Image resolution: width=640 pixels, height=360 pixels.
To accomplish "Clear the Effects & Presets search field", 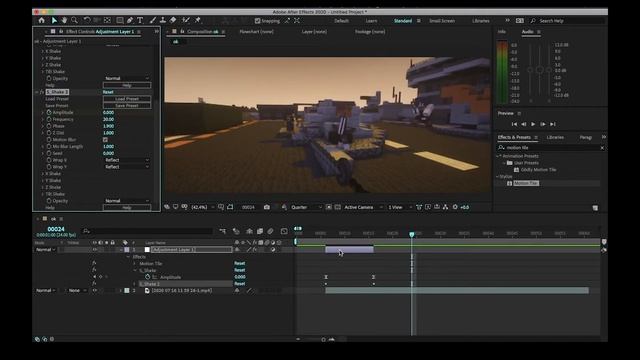I will [x=602, y=148].
